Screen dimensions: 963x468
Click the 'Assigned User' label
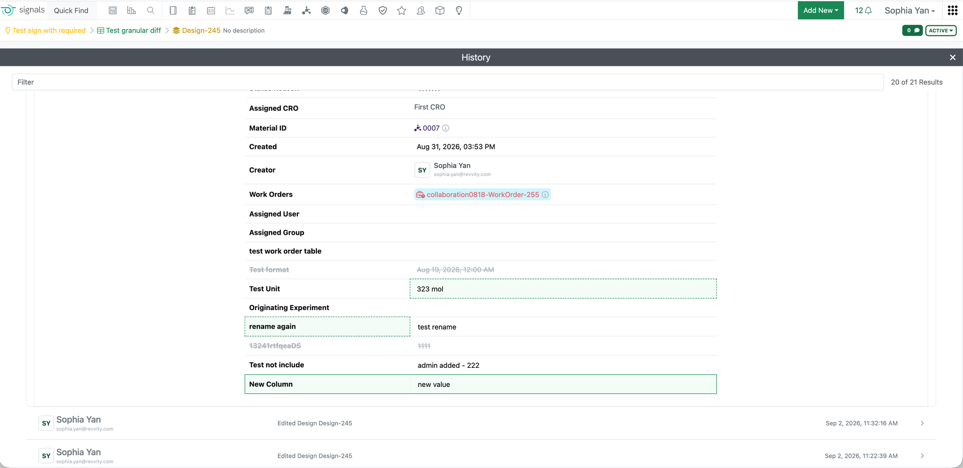[x=274, y=214]
